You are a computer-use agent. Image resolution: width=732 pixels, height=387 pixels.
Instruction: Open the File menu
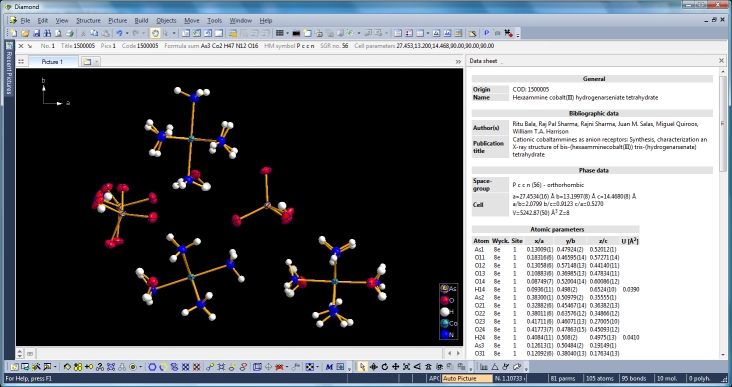pos(25,21)
